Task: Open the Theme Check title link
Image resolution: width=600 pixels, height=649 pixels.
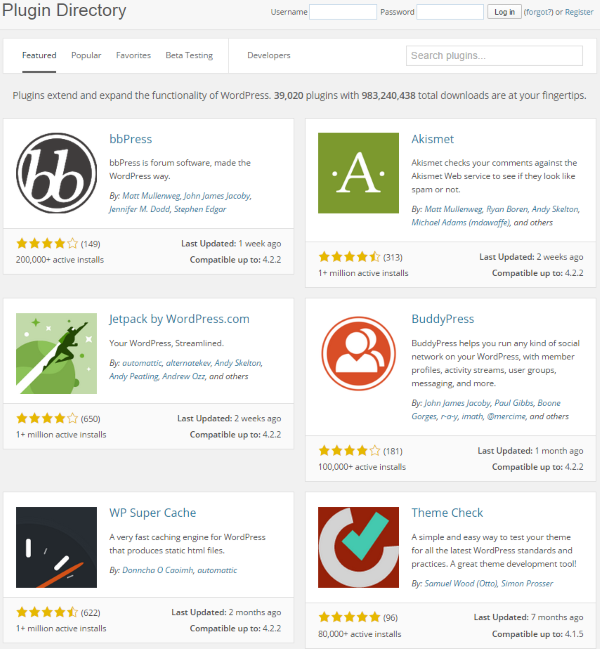Action: (447, 513)
